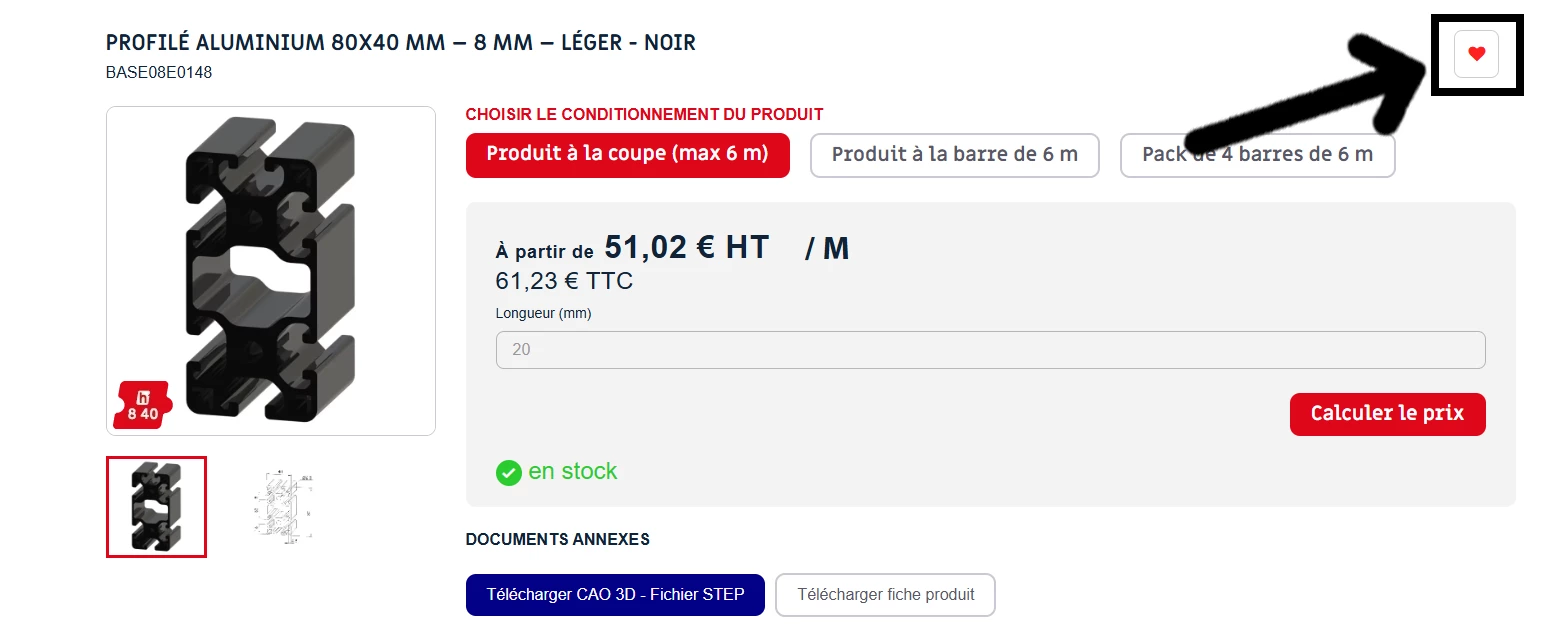Image resolution: width=1567 pixels, height=636 pixels.
Task: Pick 'Pack de 4 barres de 6 m' option
Action: click(x=1257, y=155)
